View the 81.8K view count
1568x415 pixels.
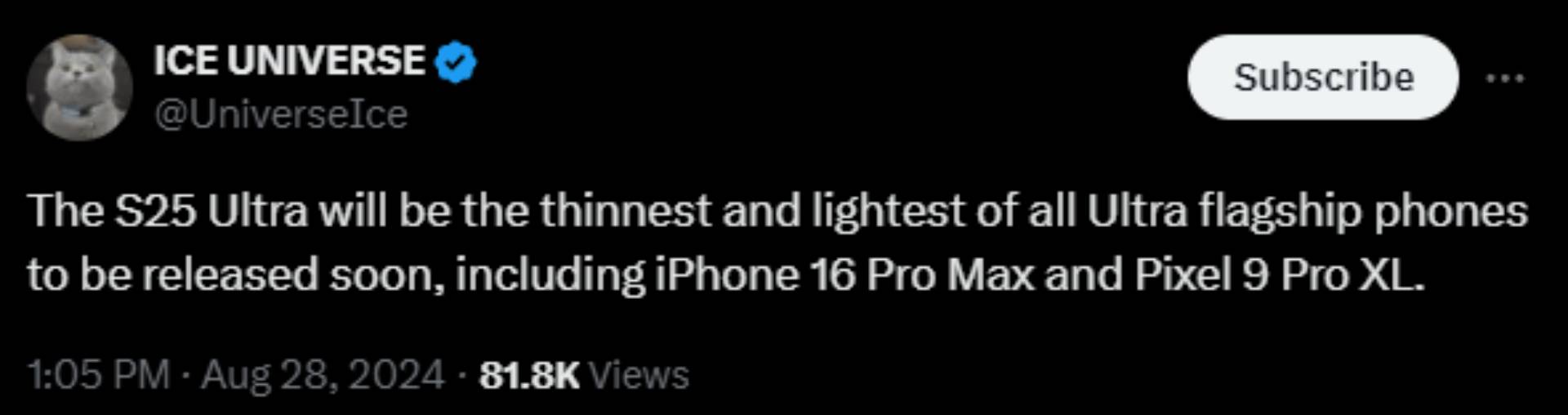(529, 376)
